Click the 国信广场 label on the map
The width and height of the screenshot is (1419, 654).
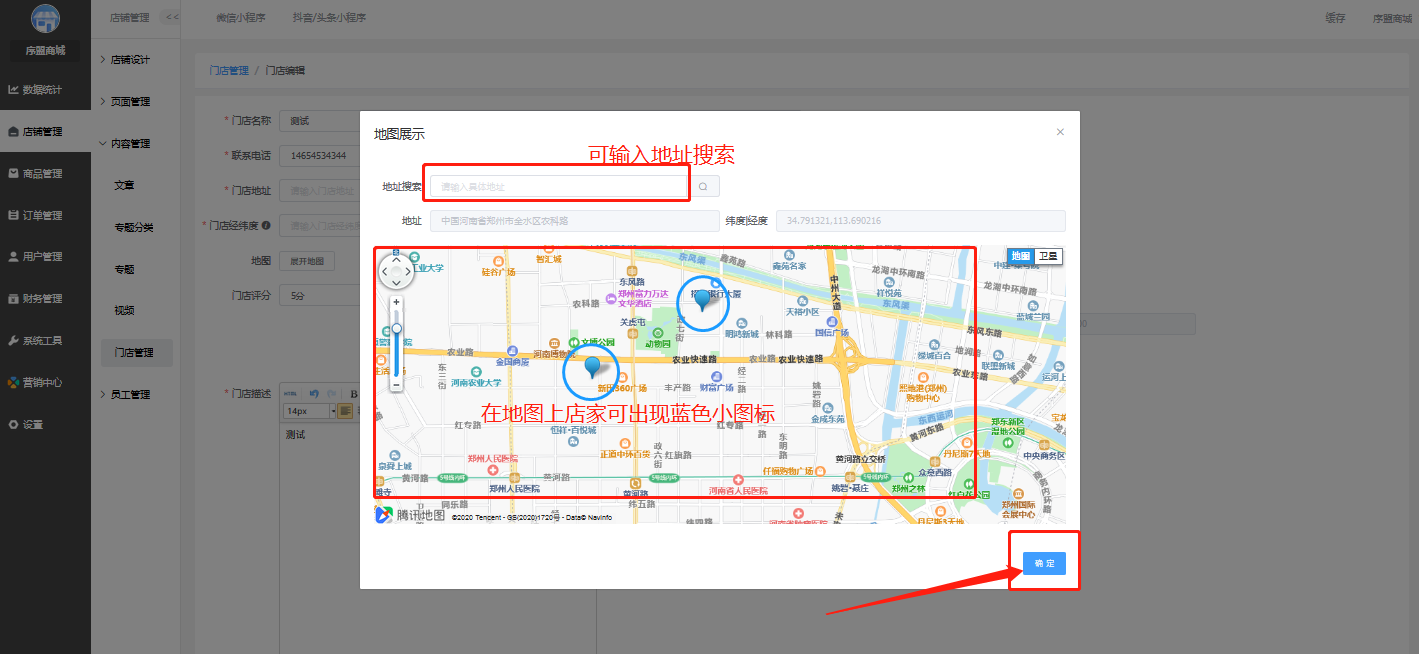point(830,333)
